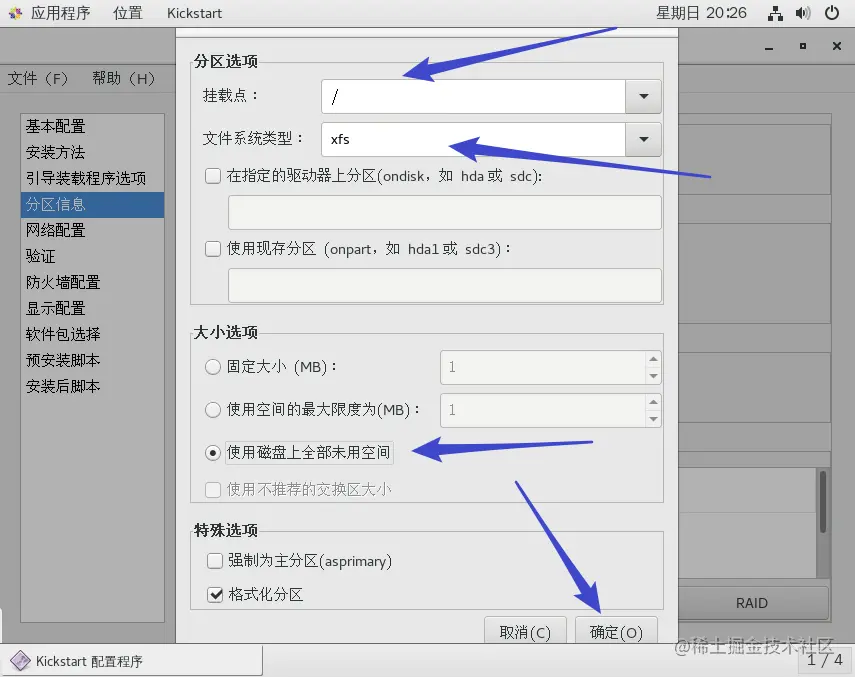Enable 使用现存分区 (onpart) checkbox

pyautogui.click(x=213, y=249)
